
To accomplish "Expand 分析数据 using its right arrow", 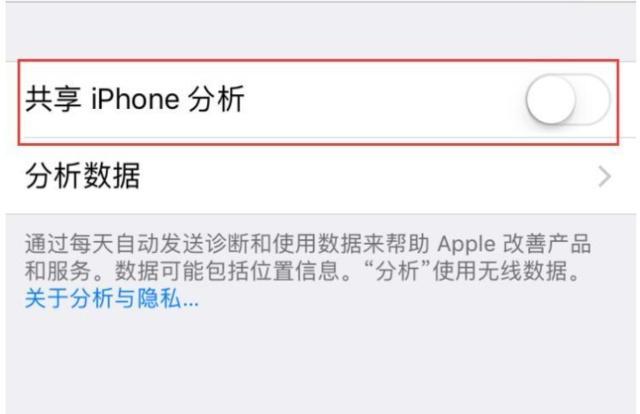I will click(x=604, y=177).
